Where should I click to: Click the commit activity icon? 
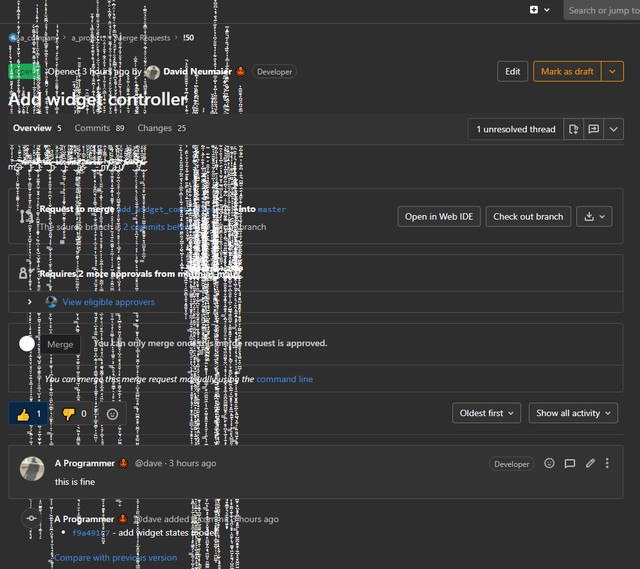click(31, 518)
